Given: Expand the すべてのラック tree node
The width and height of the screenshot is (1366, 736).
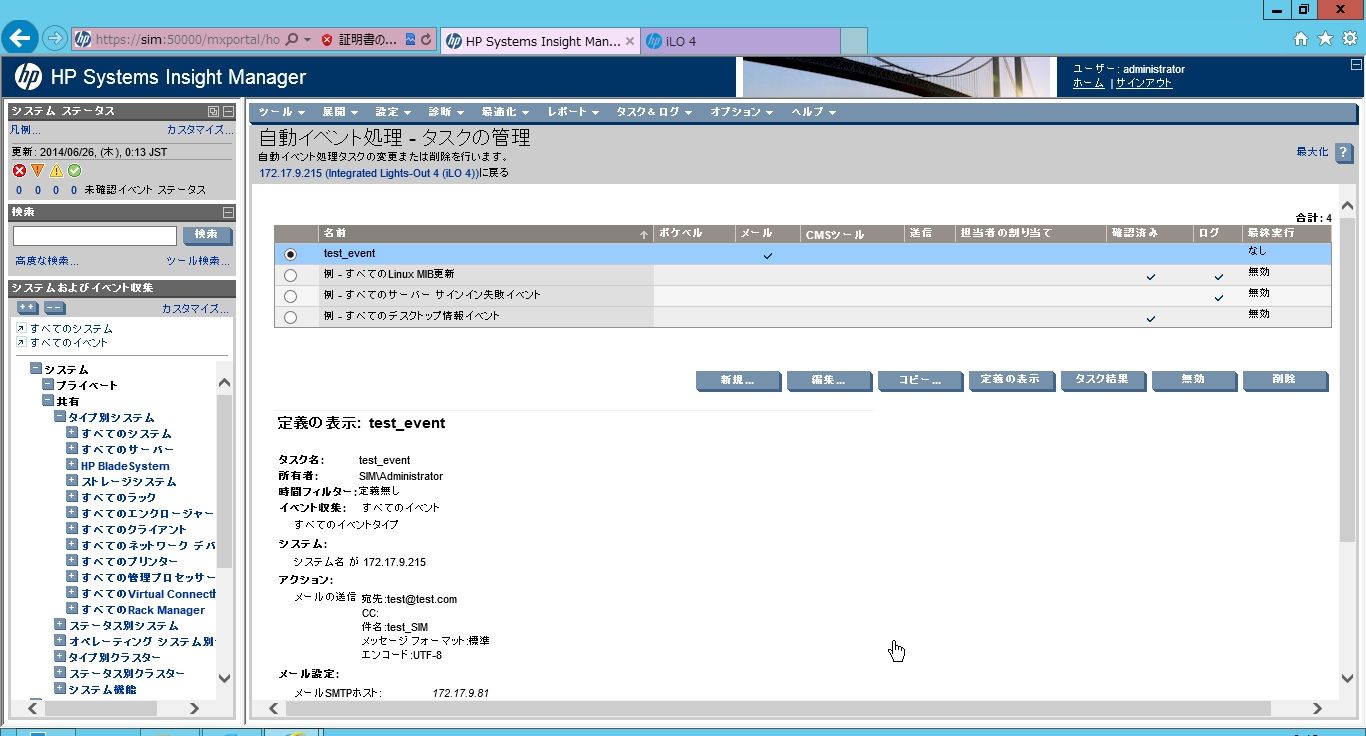Looking at the screenshot, I should 72,497.
